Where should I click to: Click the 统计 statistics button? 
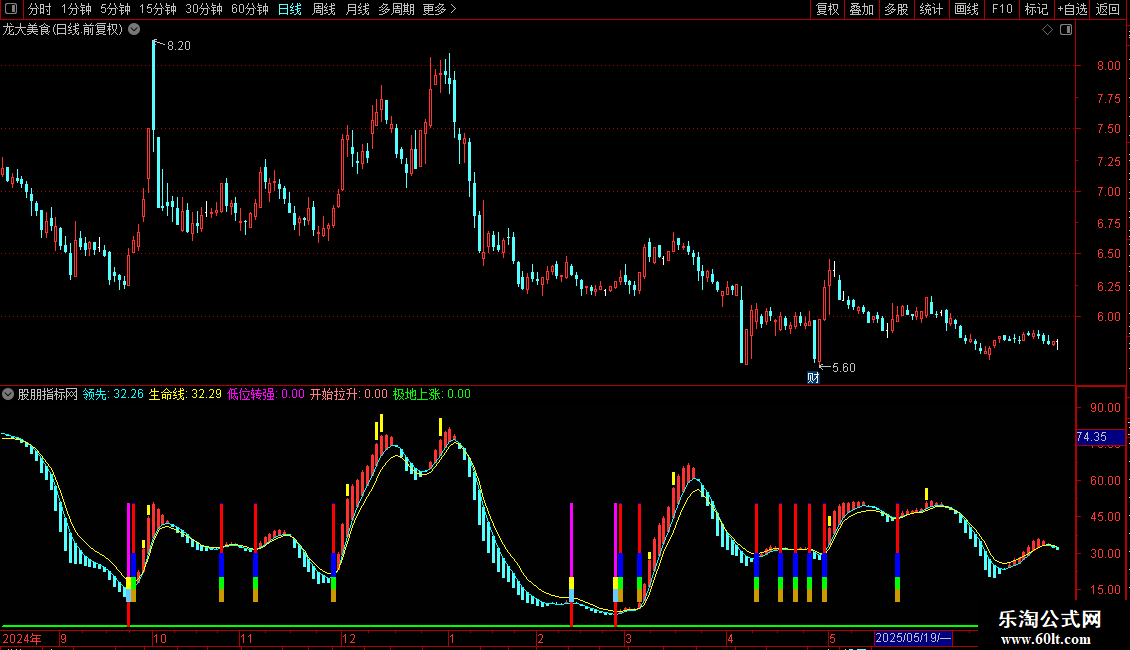coord(931,9)
